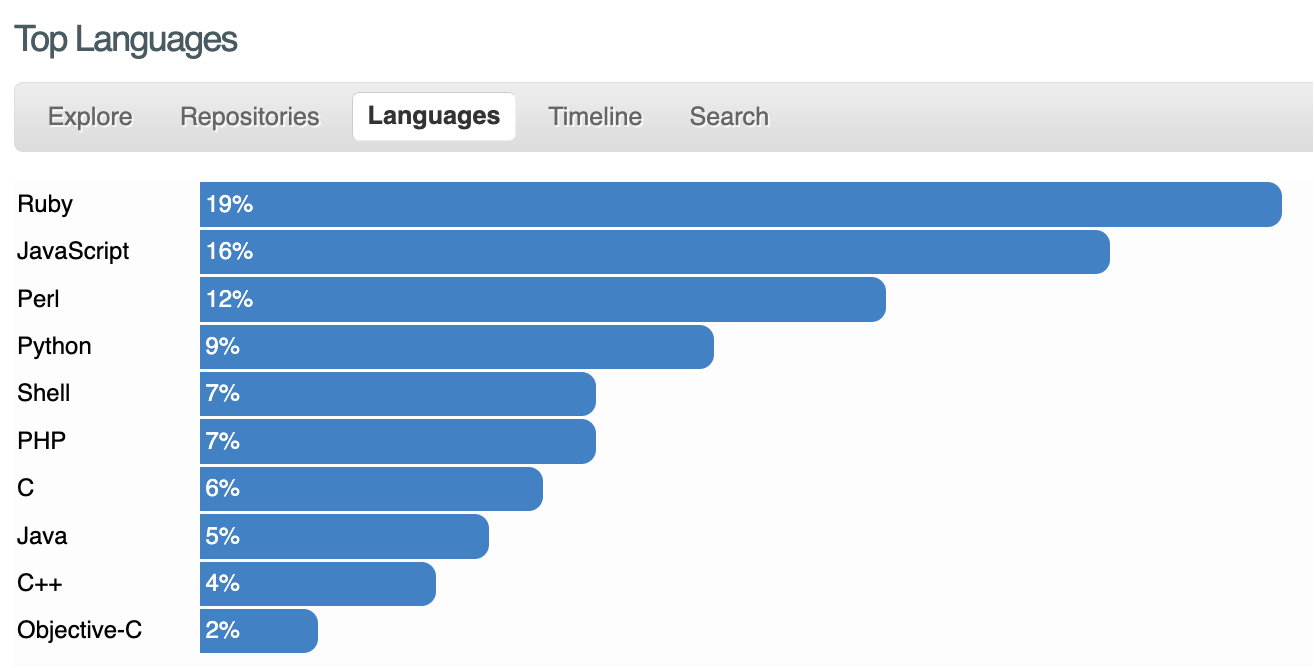Image resolution: width=1314 pixels, height=668 pixels.
Task: Click the Ruby language label
Action: pyautogui.click(x=45, y=205)
